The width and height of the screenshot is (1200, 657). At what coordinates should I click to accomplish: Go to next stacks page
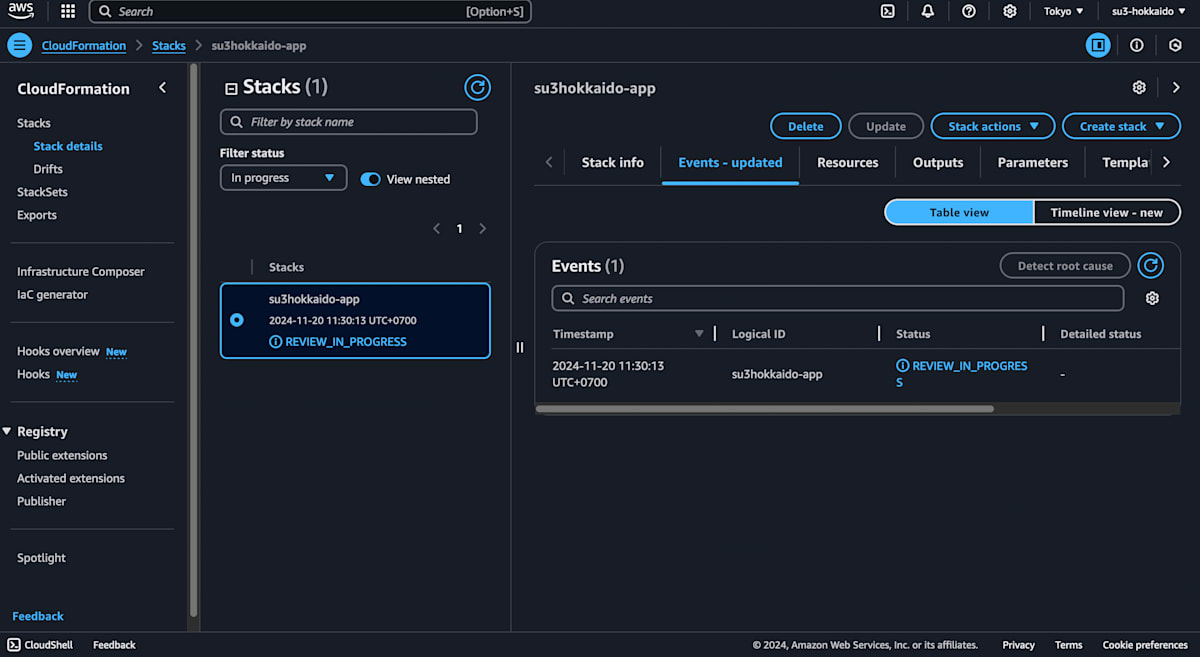(483, 228)
